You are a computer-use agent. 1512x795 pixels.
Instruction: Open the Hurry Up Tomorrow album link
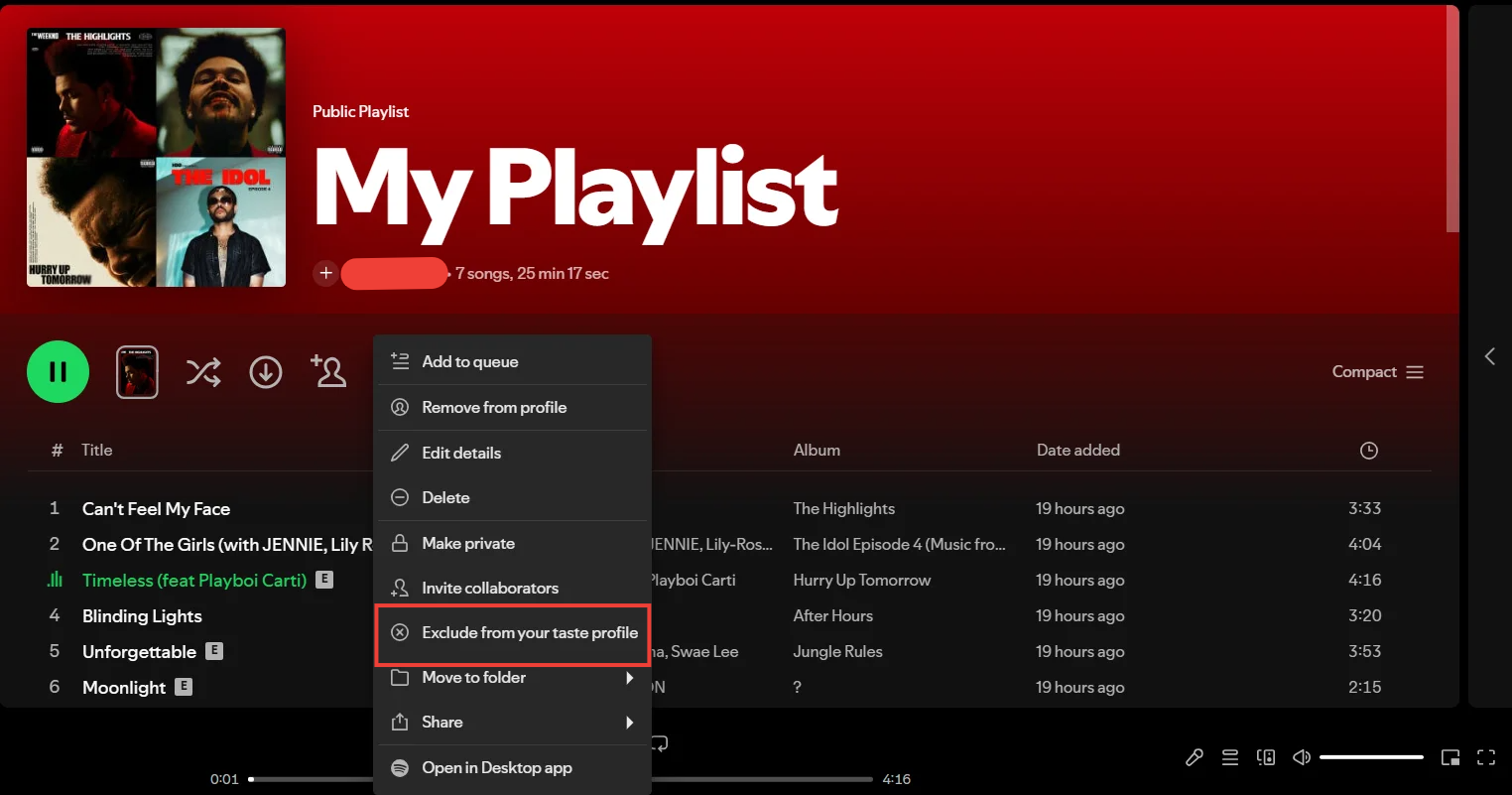(861, 580)
